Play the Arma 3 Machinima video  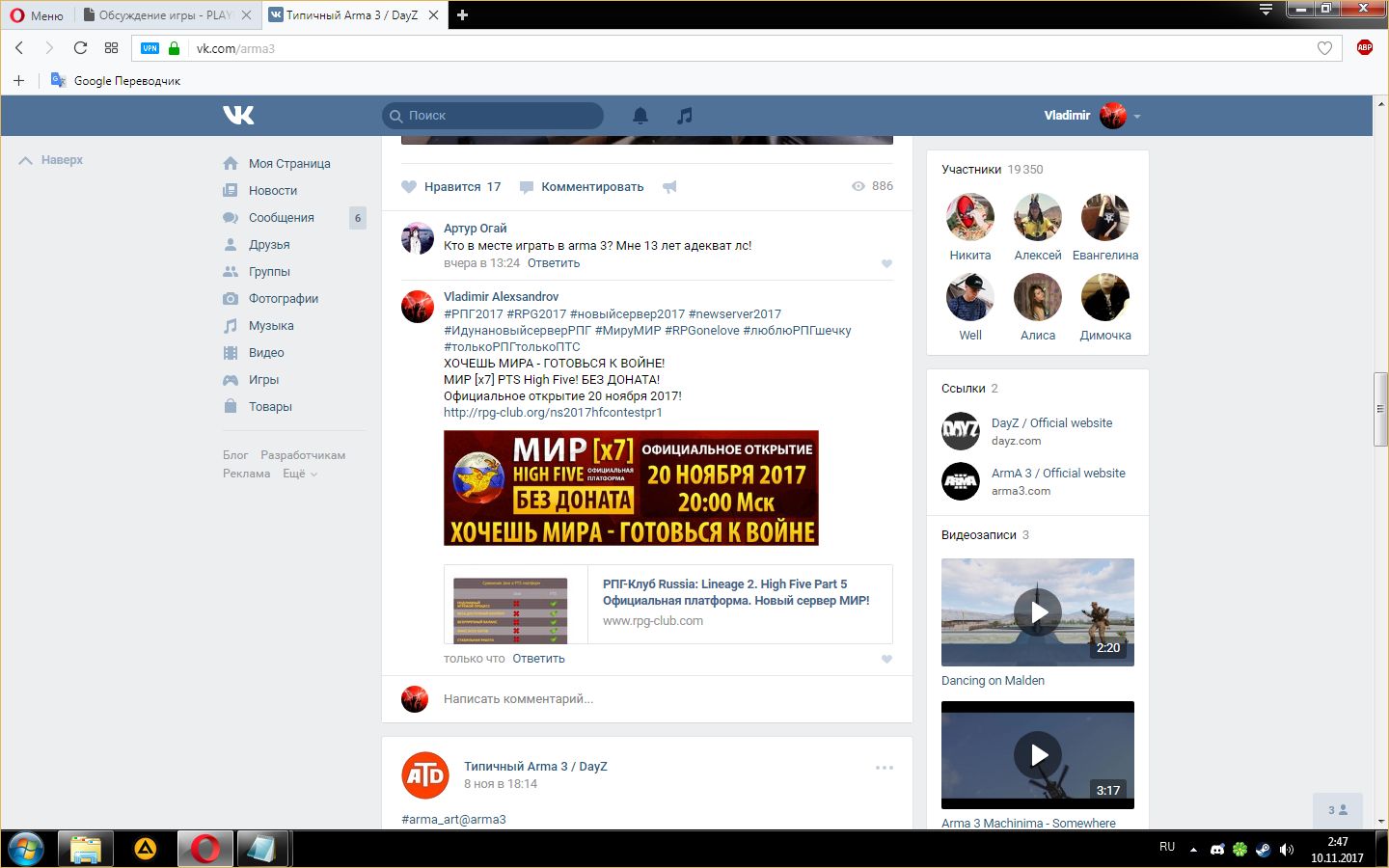[1038, 755]
